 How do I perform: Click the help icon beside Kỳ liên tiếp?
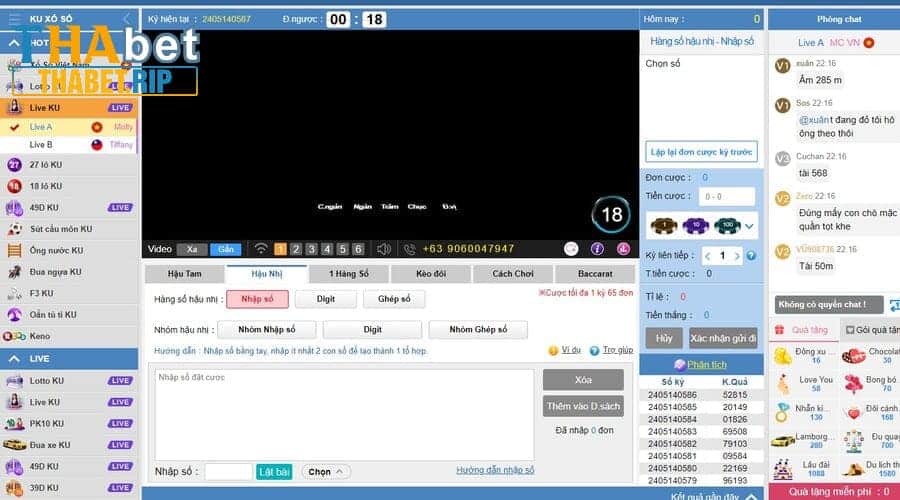pyautogui.click(x=751, y=256)
